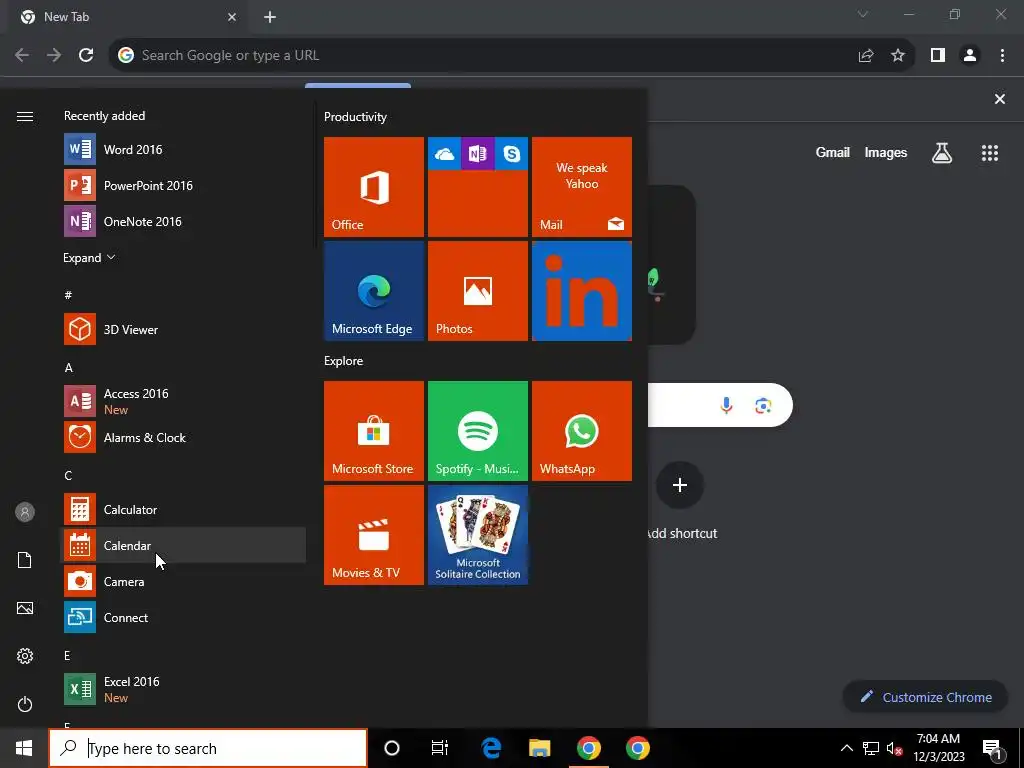Open the Gmail link
Screen dimensions: 1024x768
833,153
